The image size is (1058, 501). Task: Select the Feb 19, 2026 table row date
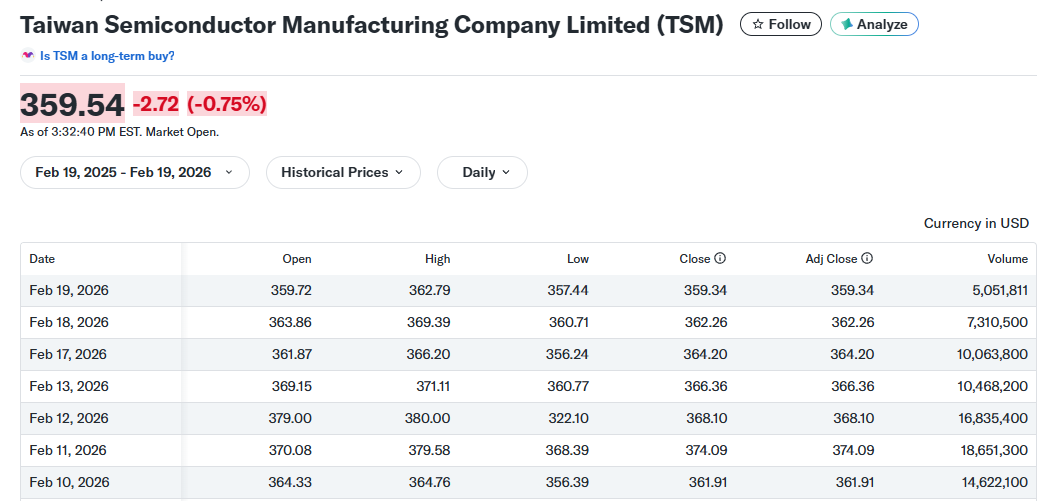[69, 291]
